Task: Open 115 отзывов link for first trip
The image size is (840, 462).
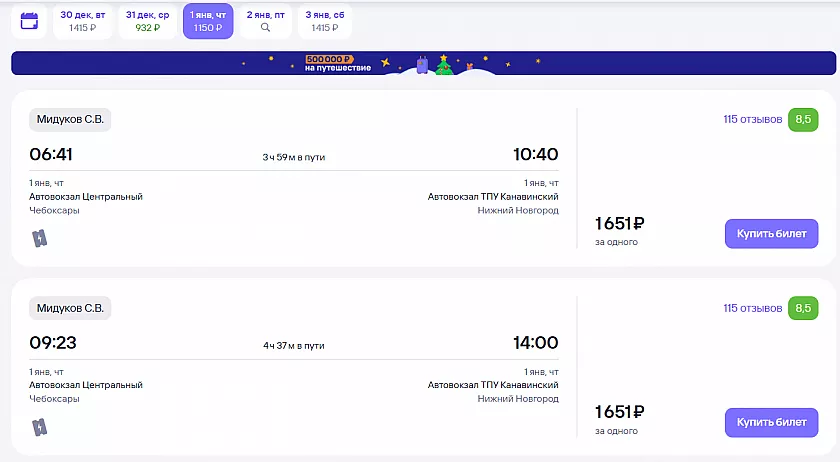Action: [x=753, y=120]
